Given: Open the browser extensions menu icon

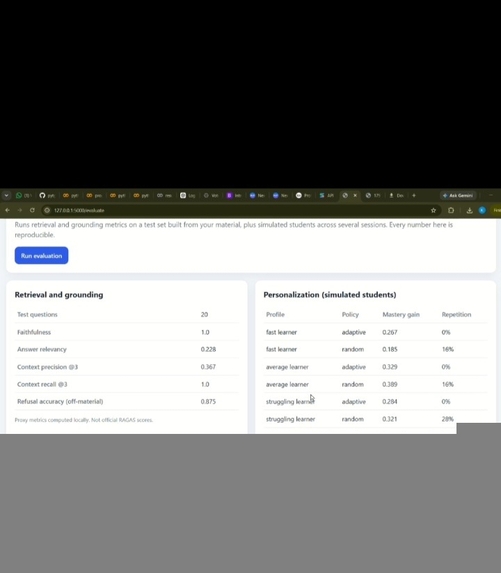Looking at the screenshot, I should [451, 210].
